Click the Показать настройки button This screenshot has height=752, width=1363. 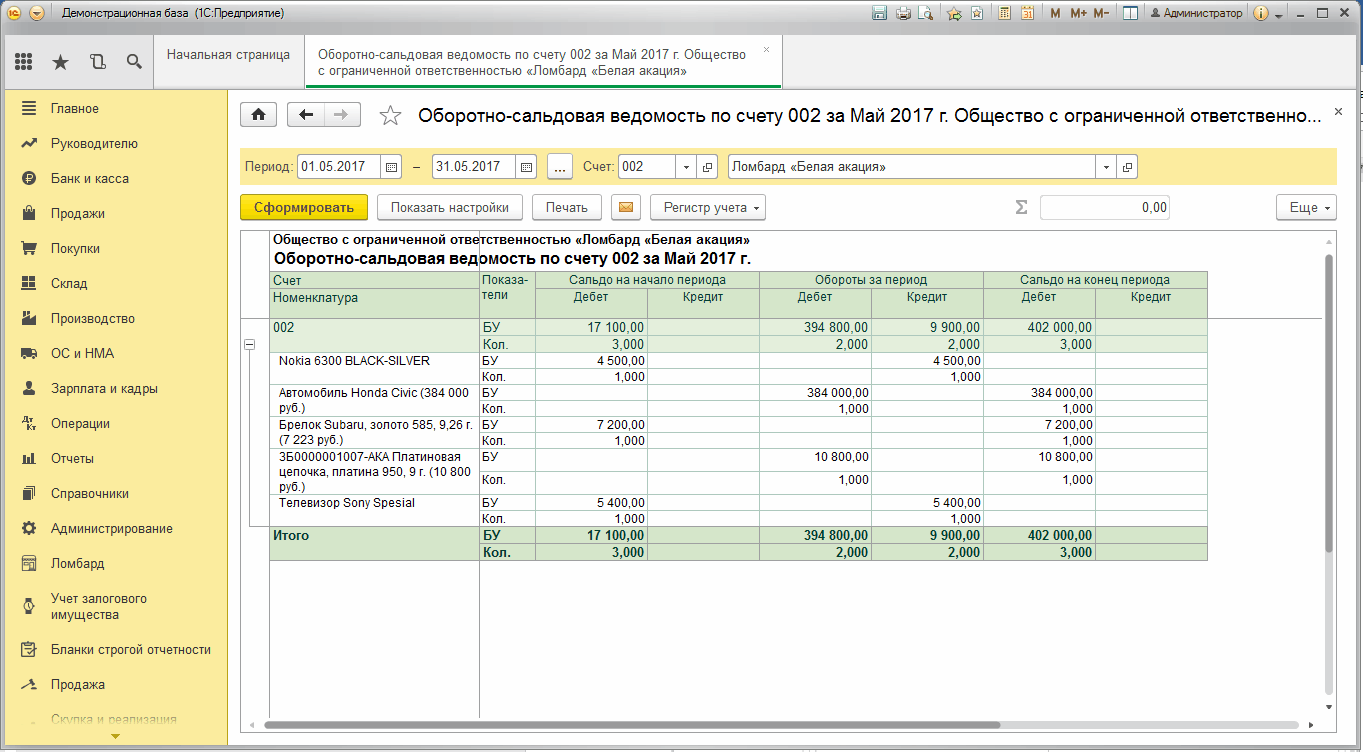pos(450,208)
